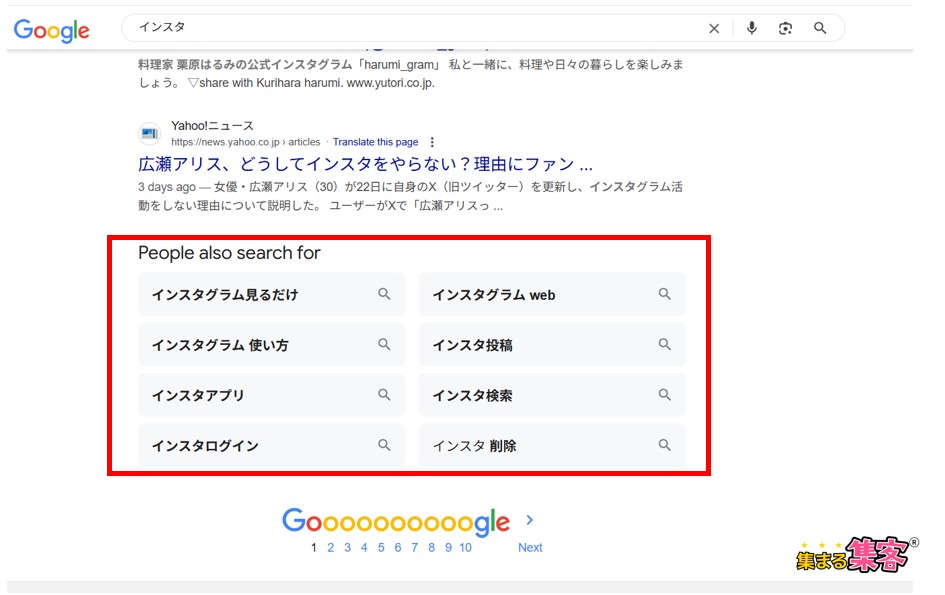Click the magnifier icon in インスタ検索 row
The width and height of the screenshot is (945, 595).
click(664, 395)
